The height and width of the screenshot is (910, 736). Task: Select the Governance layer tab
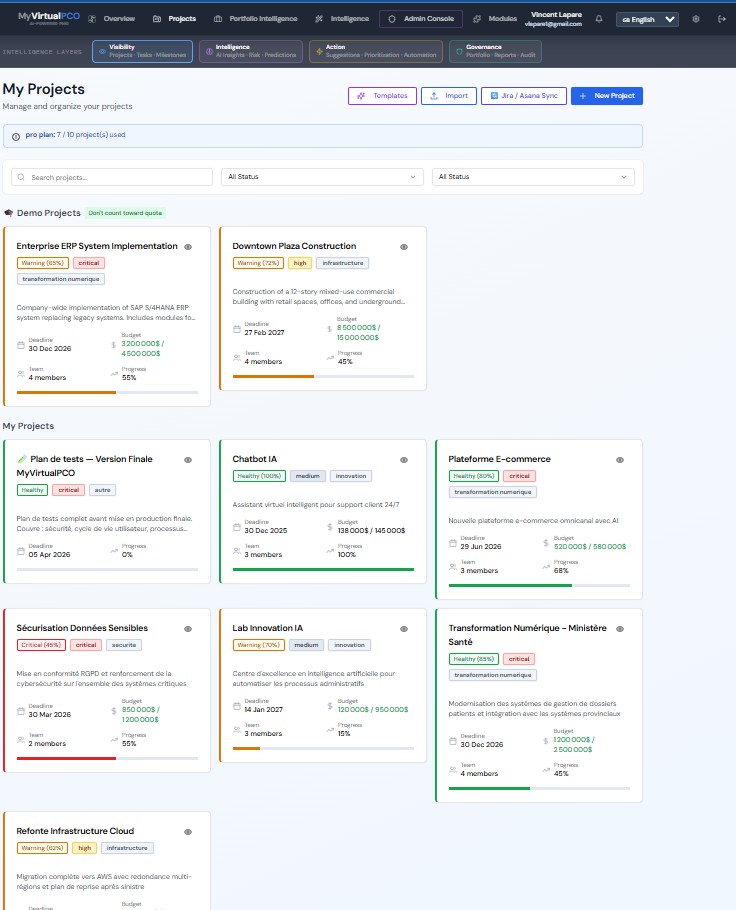495,51
